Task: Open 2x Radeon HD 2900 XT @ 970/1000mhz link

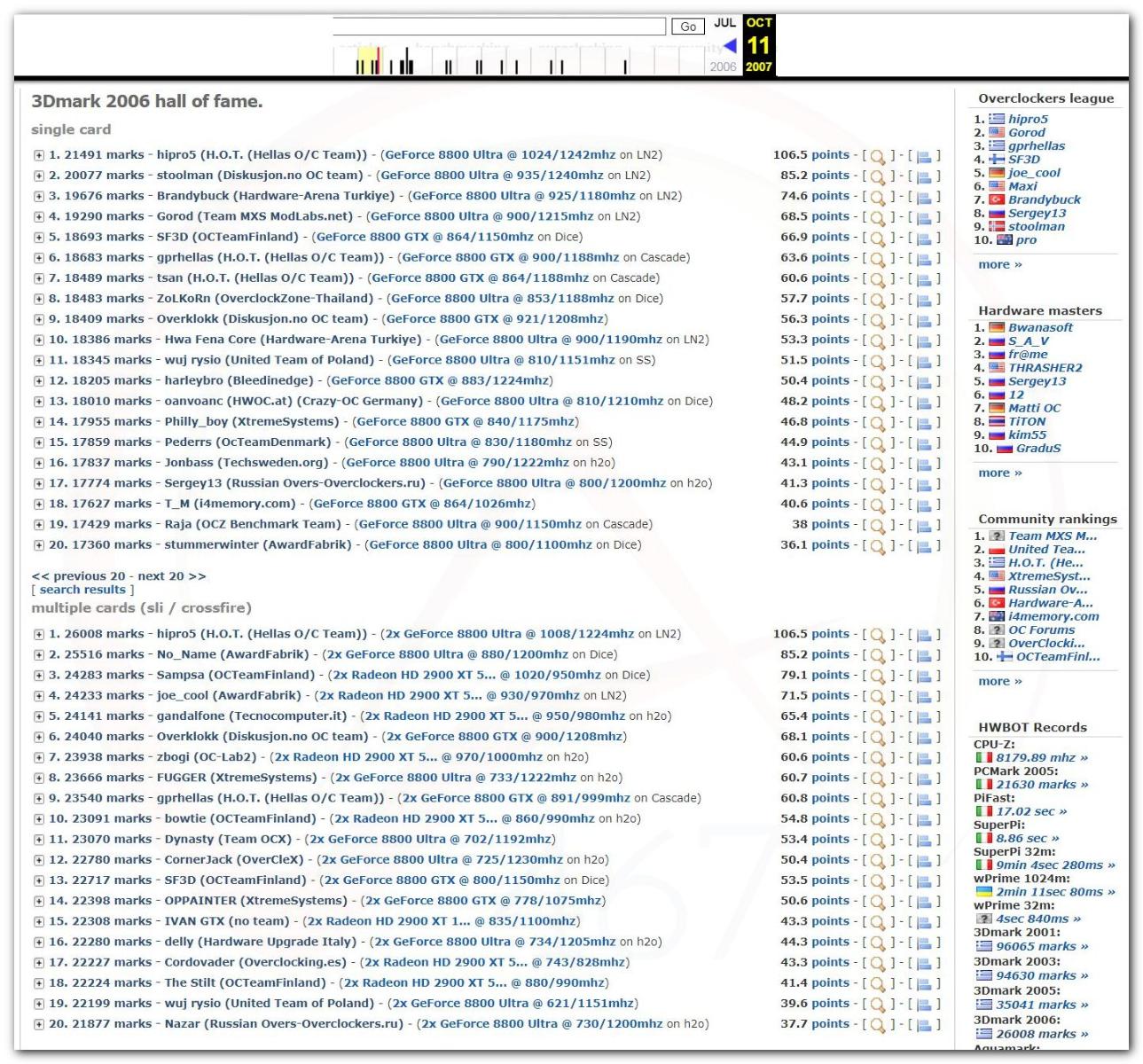Action: tap(407, 757)
